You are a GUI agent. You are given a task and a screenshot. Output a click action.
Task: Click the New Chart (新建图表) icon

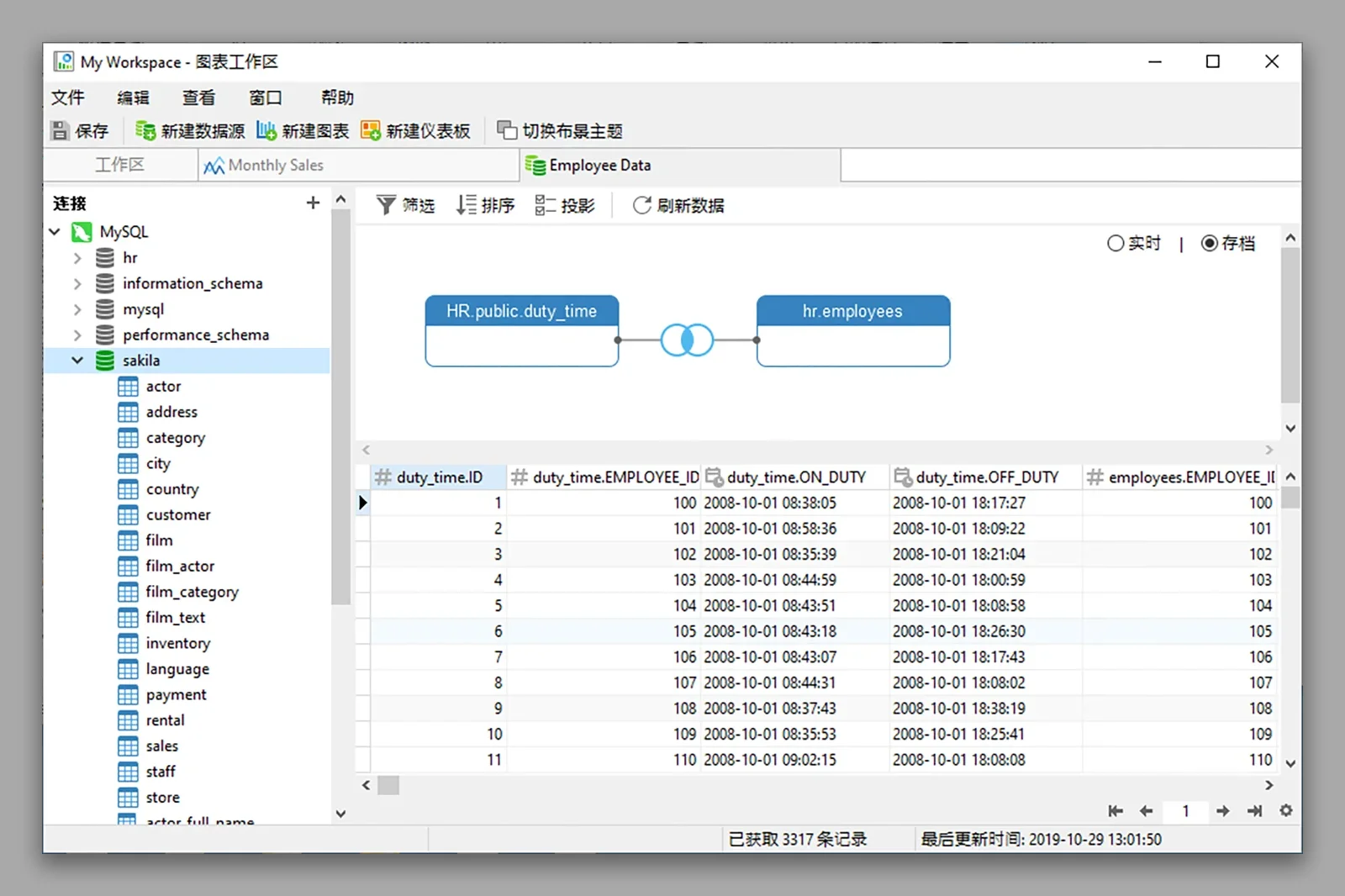266,131
